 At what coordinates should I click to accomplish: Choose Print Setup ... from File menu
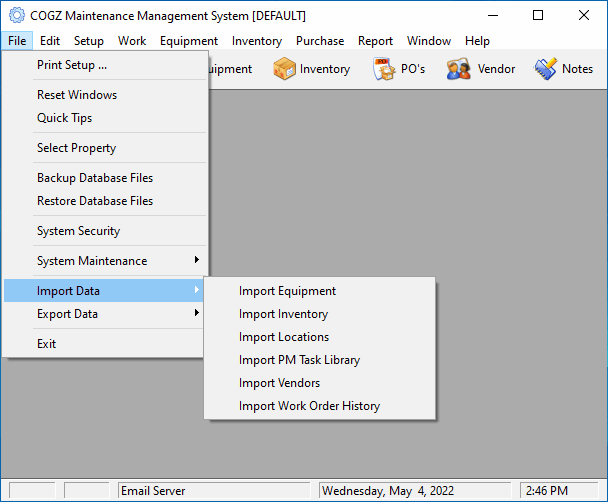105,65
